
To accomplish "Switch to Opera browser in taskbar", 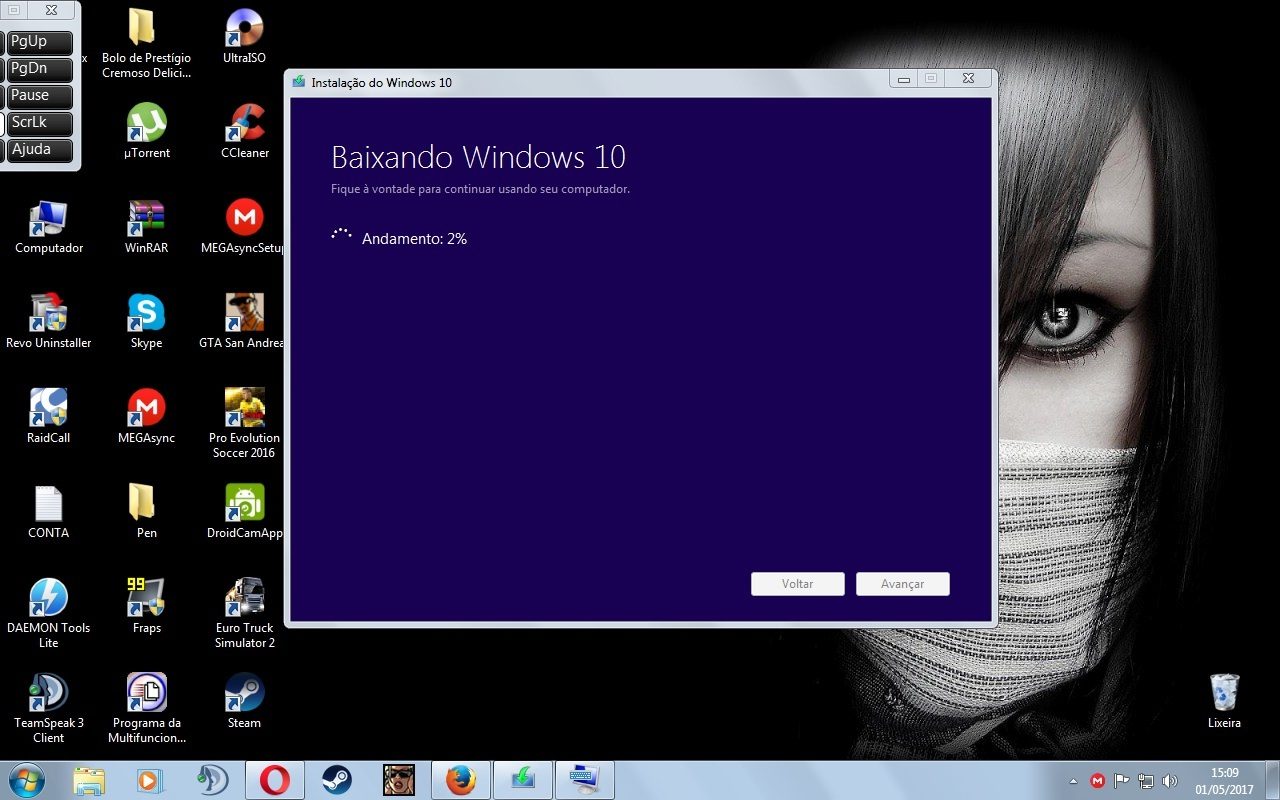I will point(275,780).
